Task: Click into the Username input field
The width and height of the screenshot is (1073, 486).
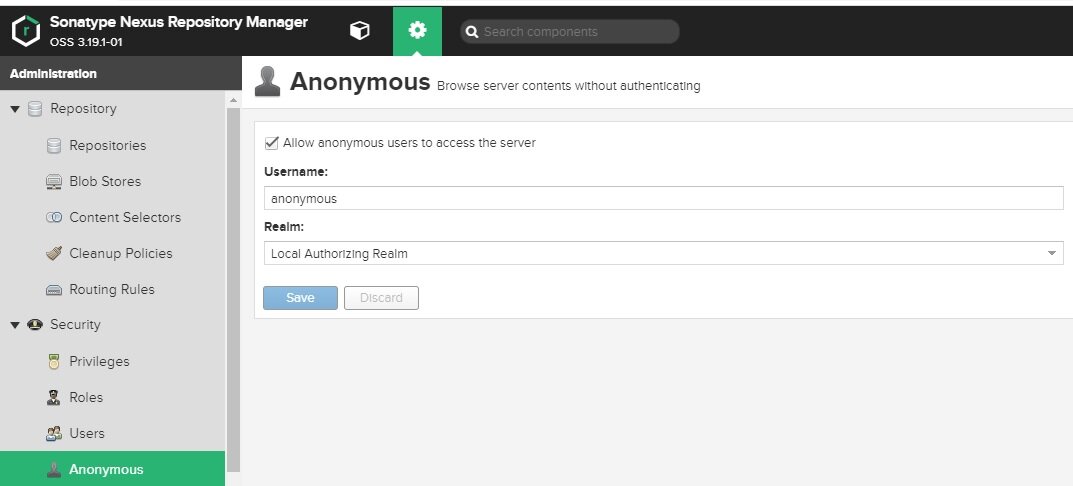Action: click(x=663, y=199)
